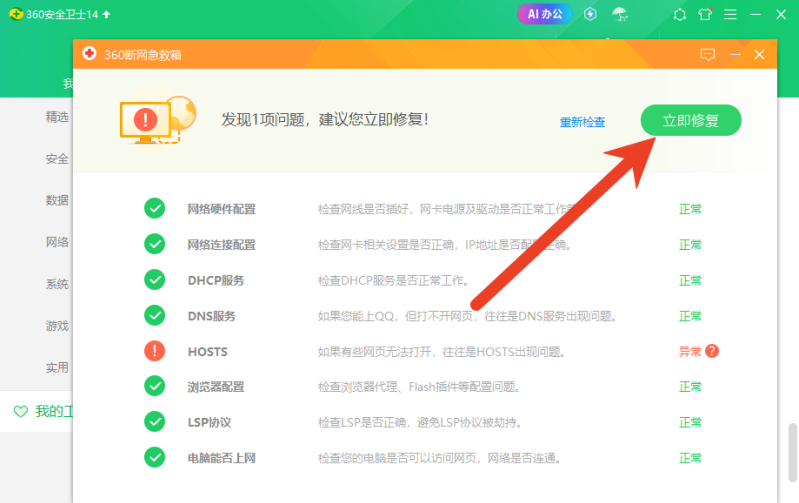Click the green check icon for LSP协议
799x503 pixels.
pos(154,422)
